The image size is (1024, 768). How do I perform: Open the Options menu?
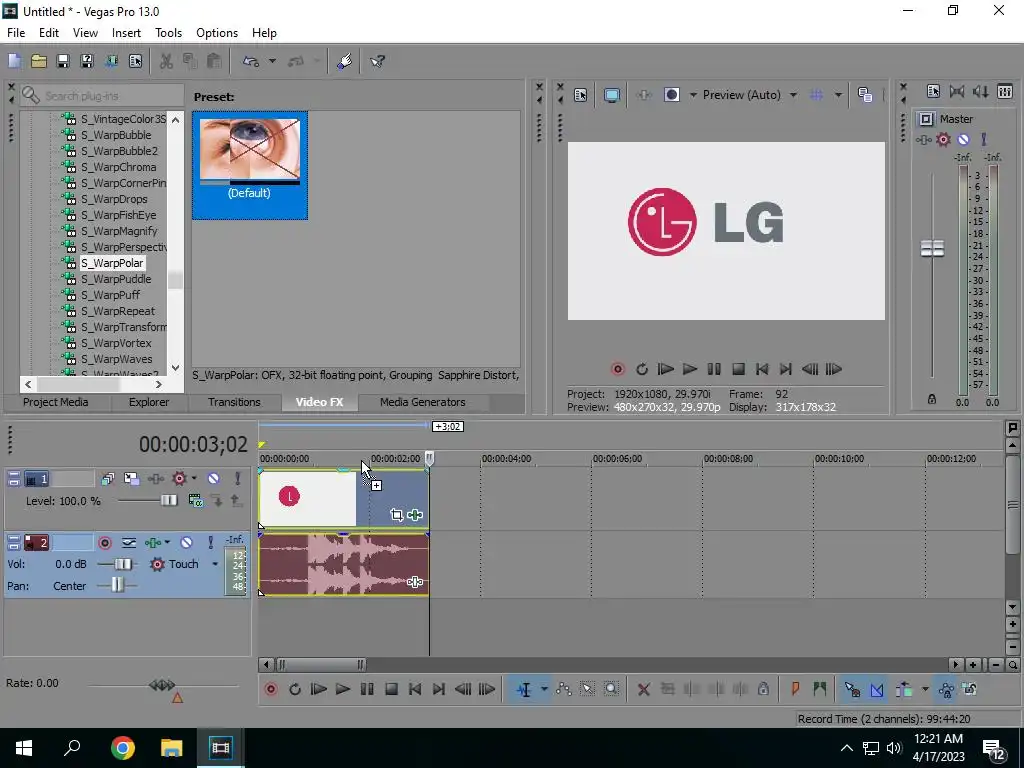[217, 33]
